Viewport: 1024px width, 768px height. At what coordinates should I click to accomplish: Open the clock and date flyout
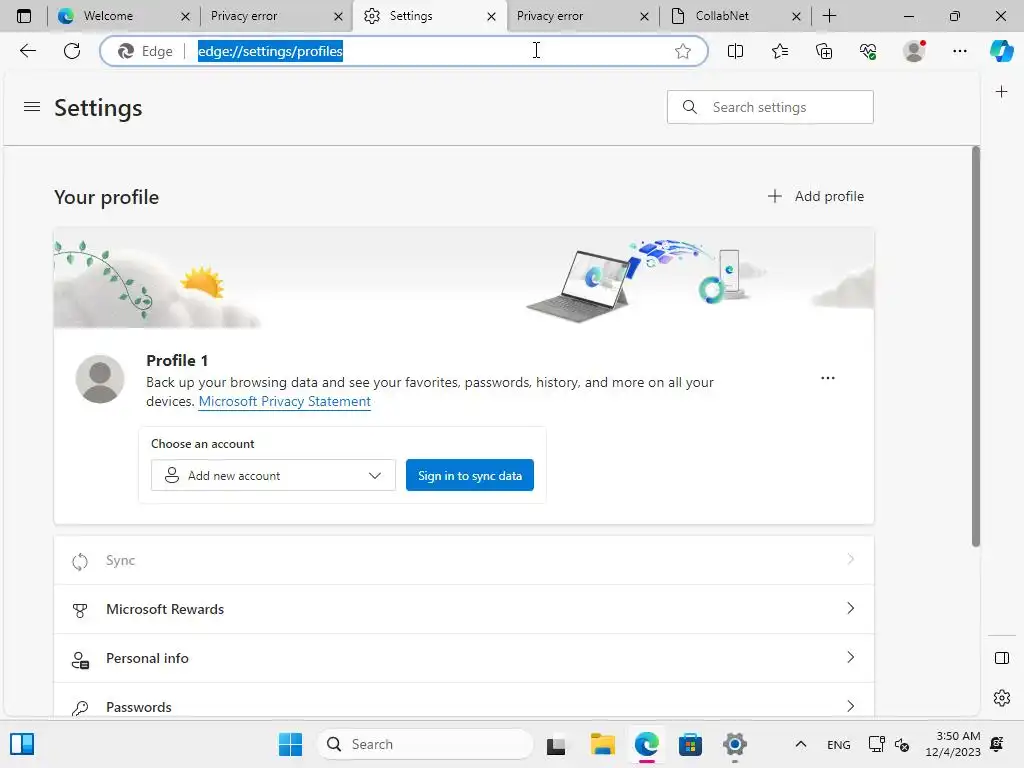[x=953, y=744]
